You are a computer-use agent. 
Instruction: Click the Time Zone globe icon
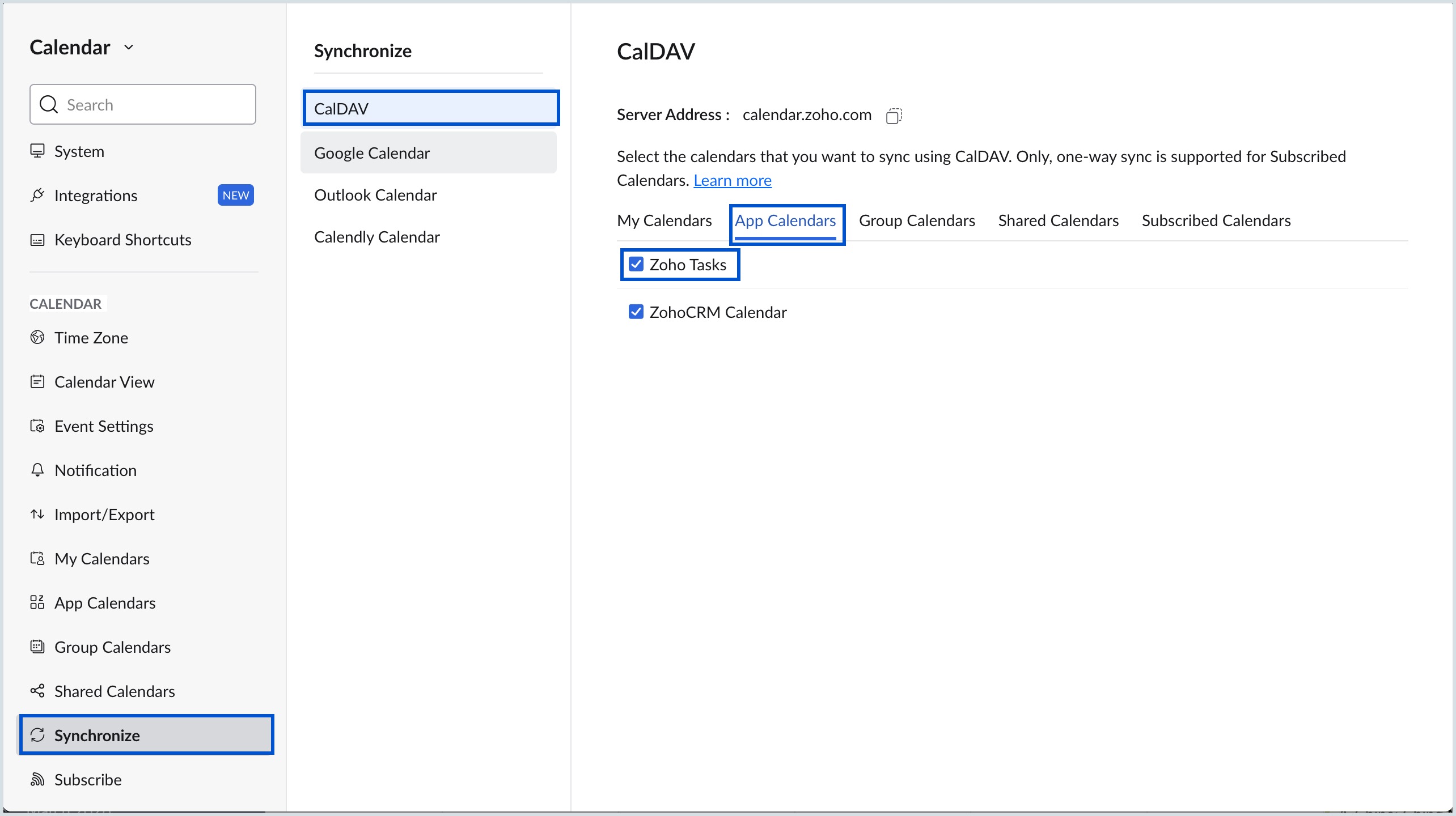(37, 337)
